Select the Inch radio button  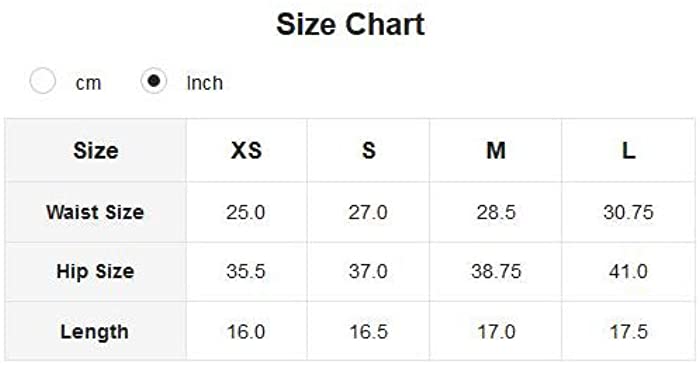point(154,81)
